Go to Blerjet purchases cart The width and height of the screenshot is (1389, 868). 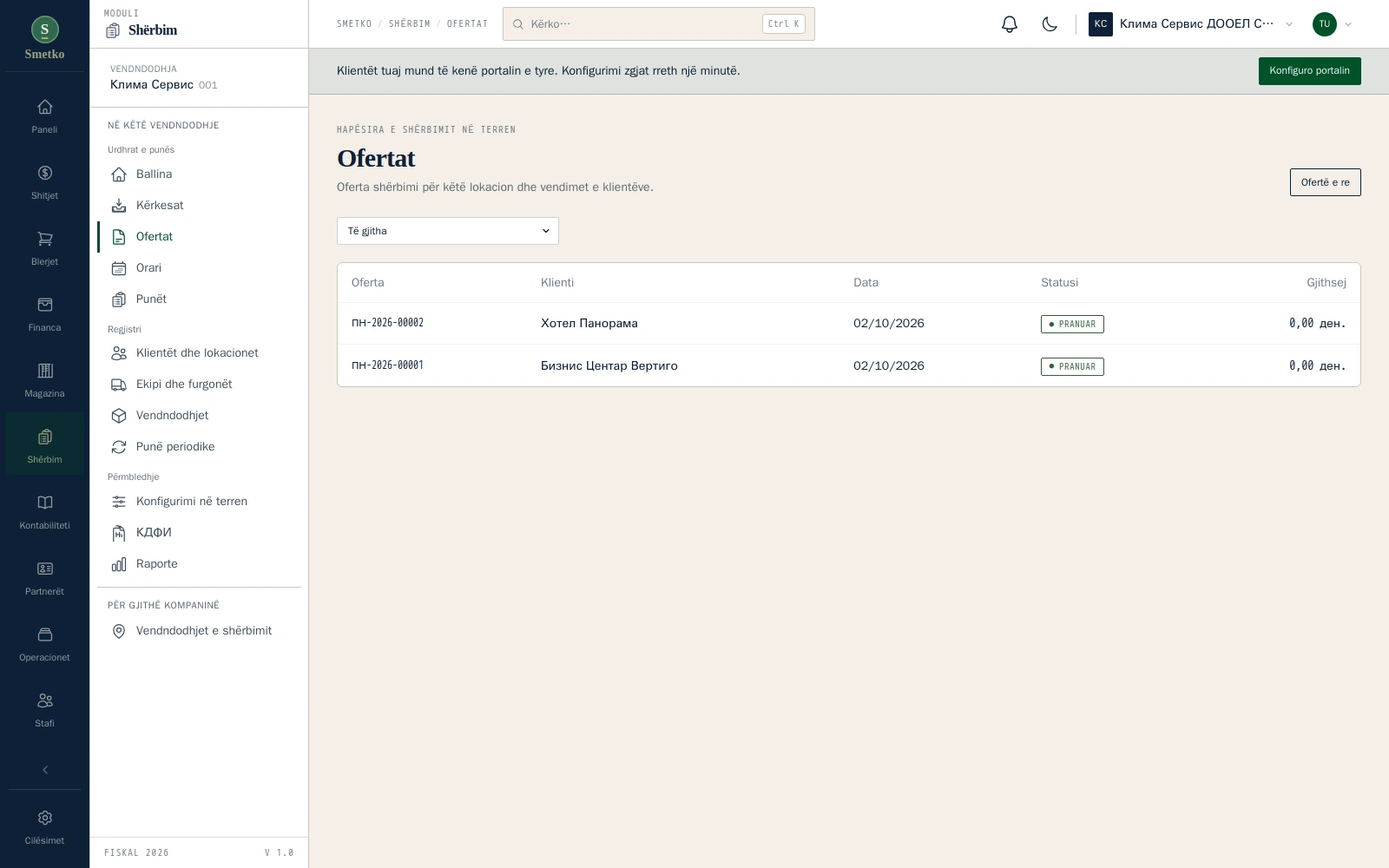(44, 248)
